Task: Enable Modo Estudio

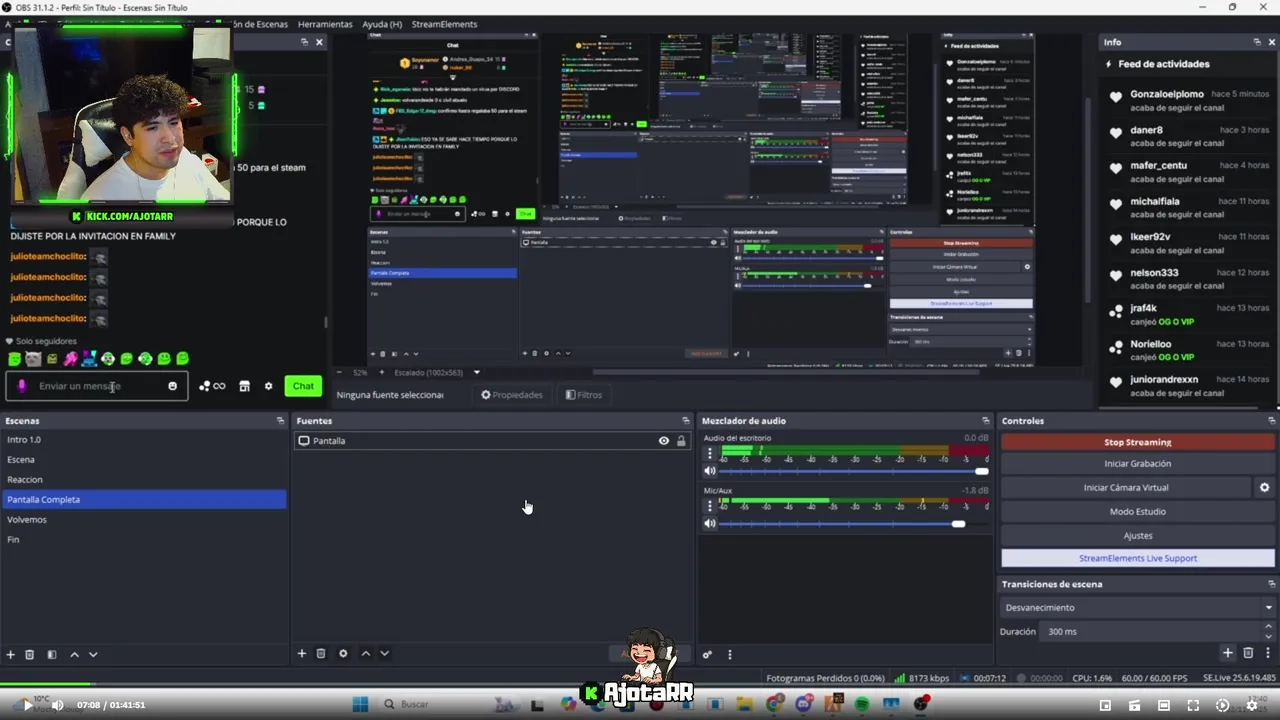Action: 1138,511
